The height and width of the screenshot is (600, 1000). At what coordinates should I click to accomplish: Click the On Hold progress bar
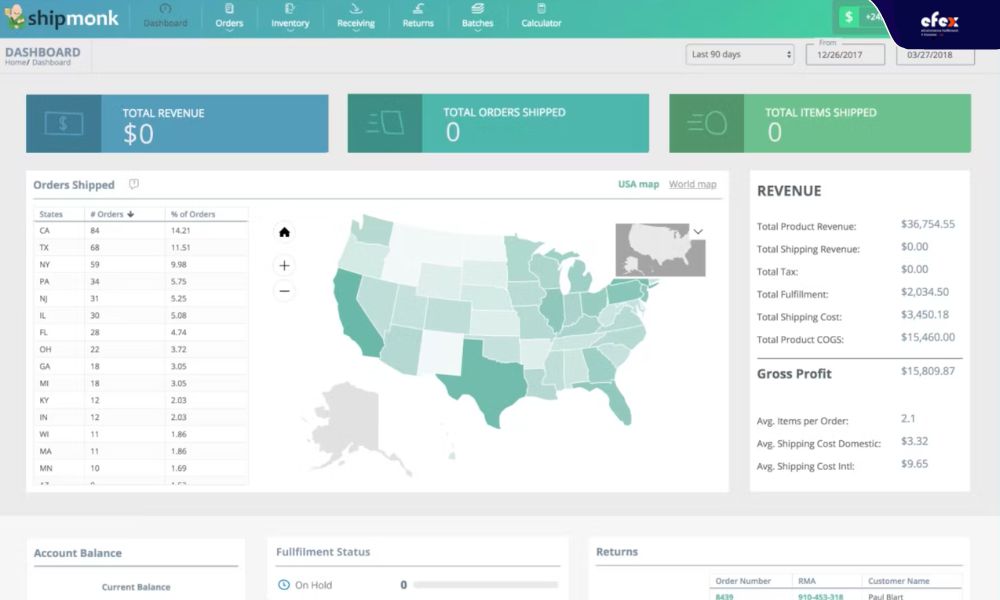(x=486, y=585)
